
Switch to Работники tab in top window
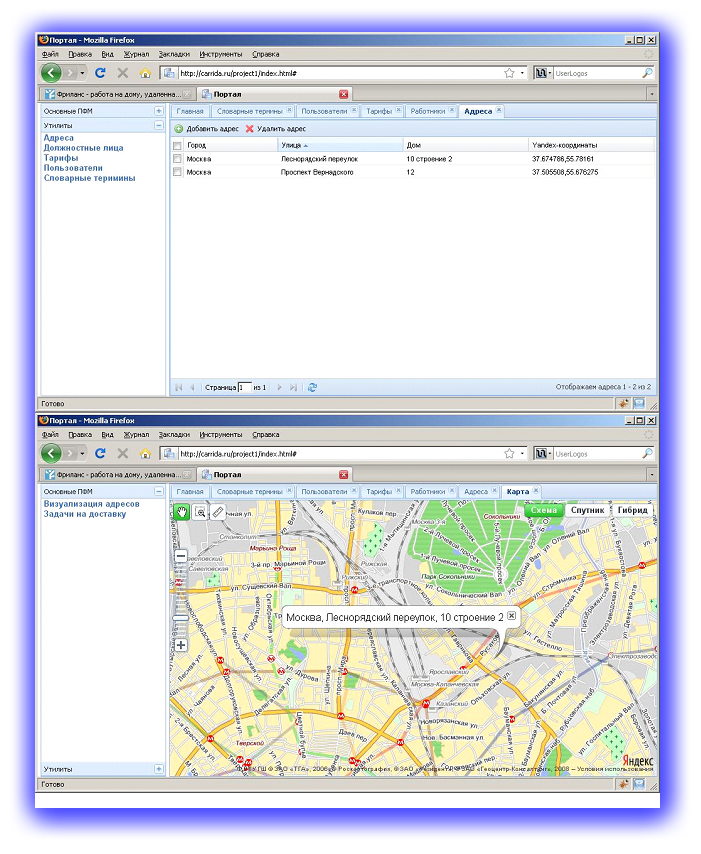click(428, 112)
